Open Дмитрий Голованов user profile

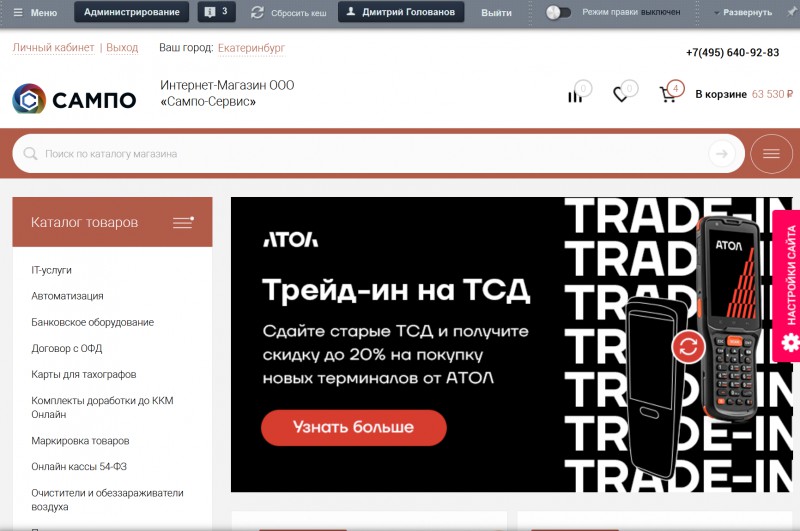click(401, 12)
